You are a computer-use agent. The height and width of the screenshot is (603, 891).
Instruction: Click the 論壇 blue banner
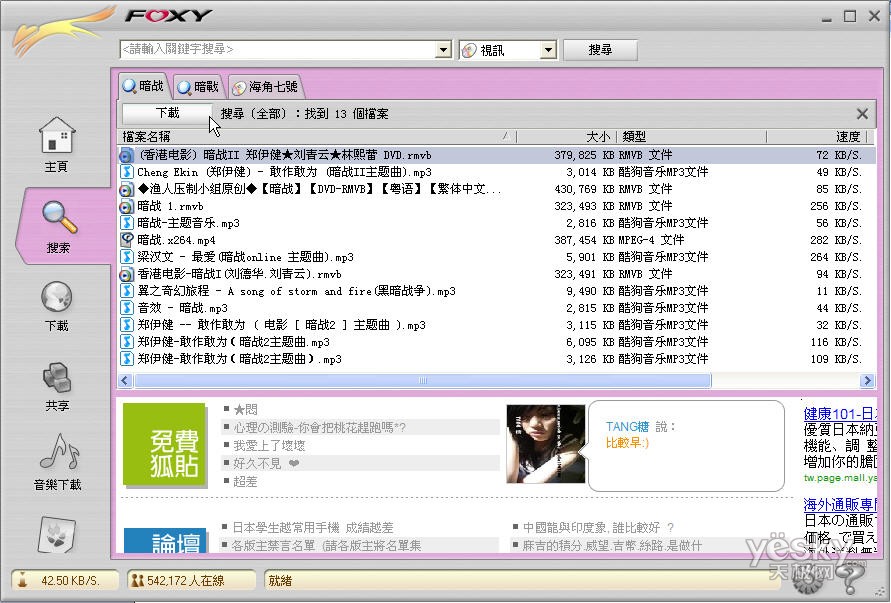click(x=165, y=540)
